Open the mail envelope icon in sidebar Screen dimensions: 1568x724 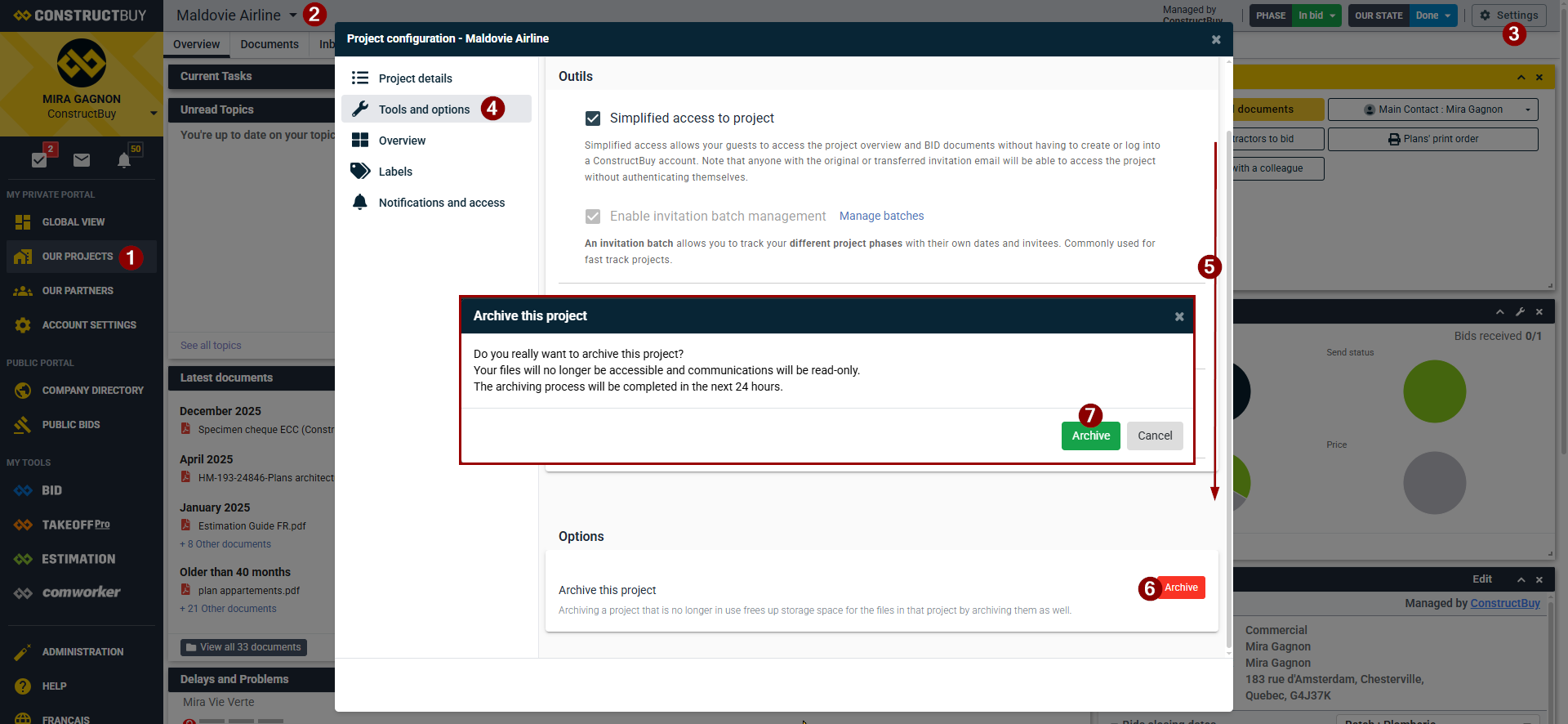point(82,160)
